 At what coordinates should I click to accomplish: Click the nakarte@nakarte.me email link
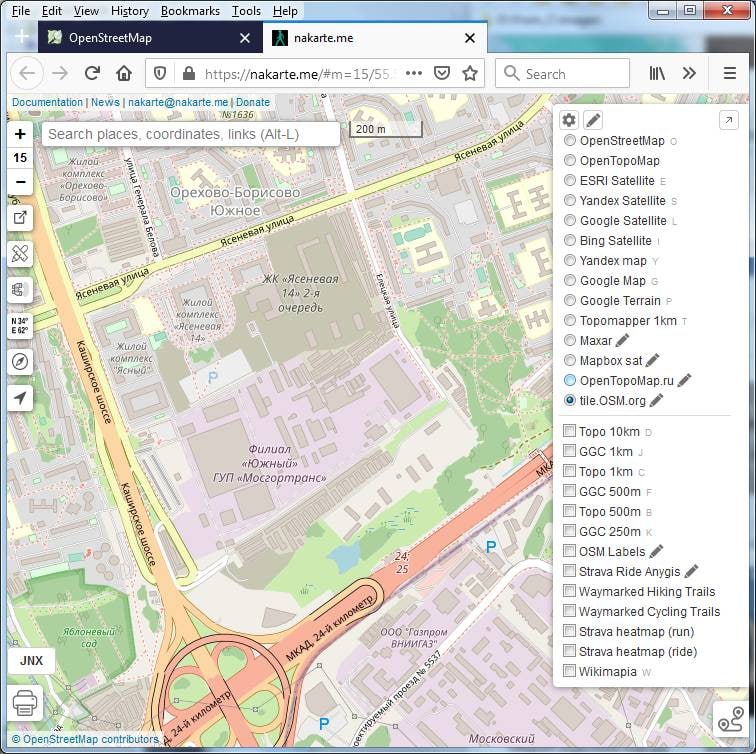(x=178, y=102)
